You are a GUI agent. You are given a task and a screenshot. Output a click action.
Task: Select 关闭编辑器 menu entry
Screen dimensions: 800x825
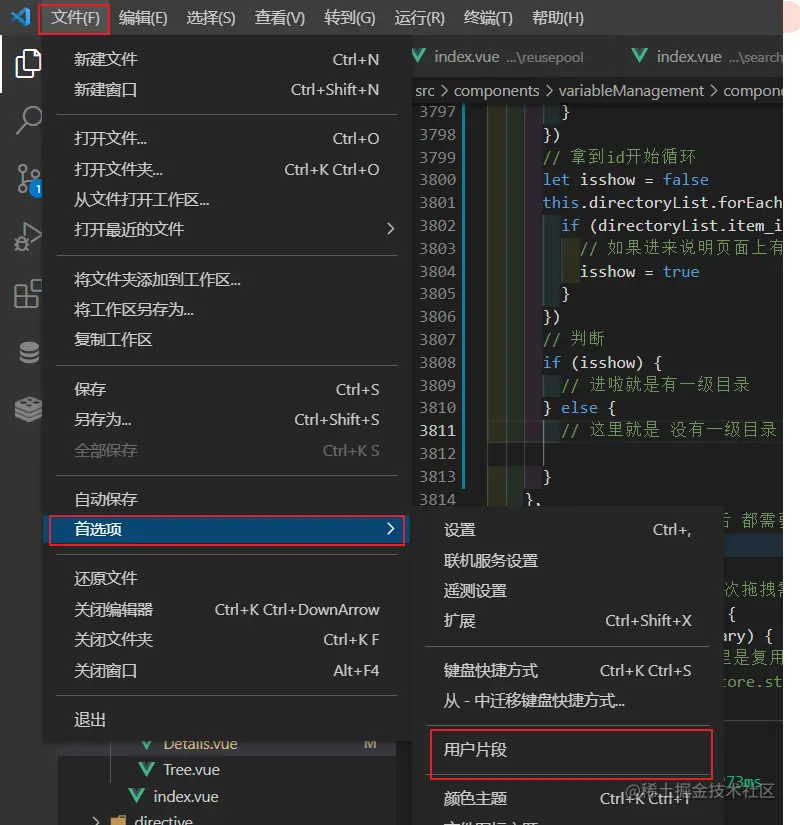(226, 610)
